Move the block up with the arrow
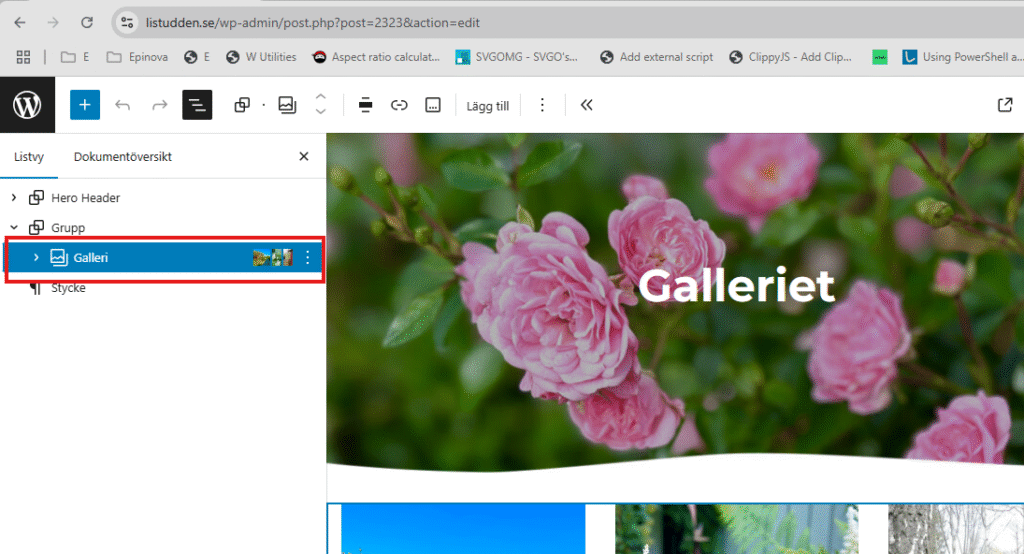The image size is (1024, 554). point(321,97)
